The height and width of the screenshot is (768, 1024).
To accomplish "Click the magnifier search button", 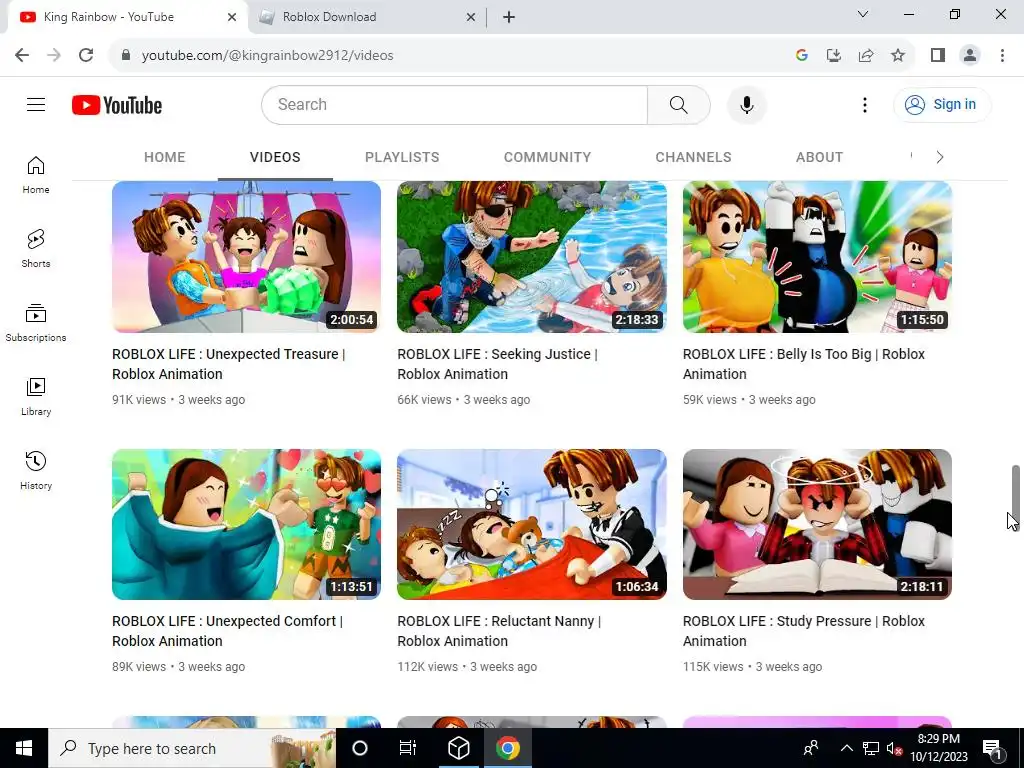I will coord(679,104).
